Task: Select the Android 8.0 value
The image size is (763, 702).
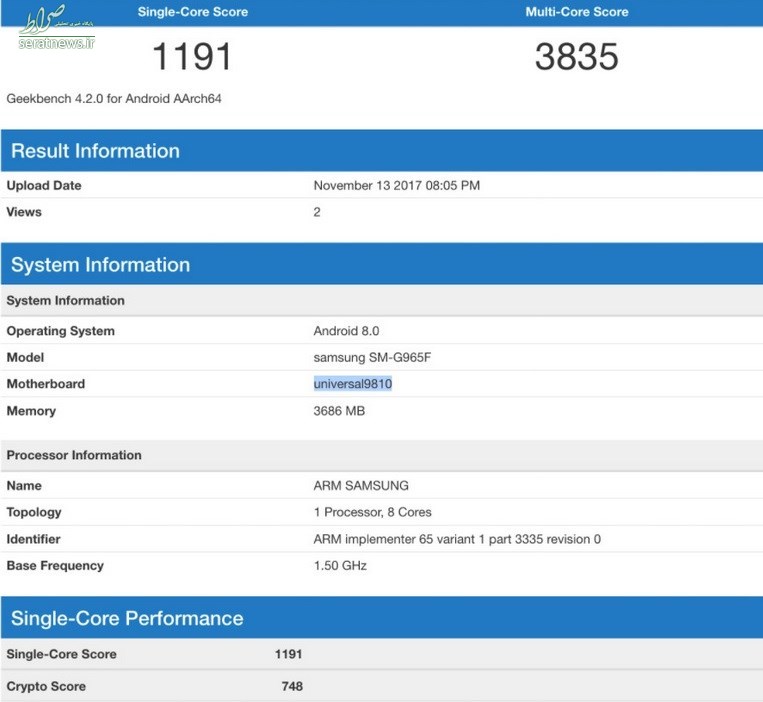Action: click(x=346, y=331)
